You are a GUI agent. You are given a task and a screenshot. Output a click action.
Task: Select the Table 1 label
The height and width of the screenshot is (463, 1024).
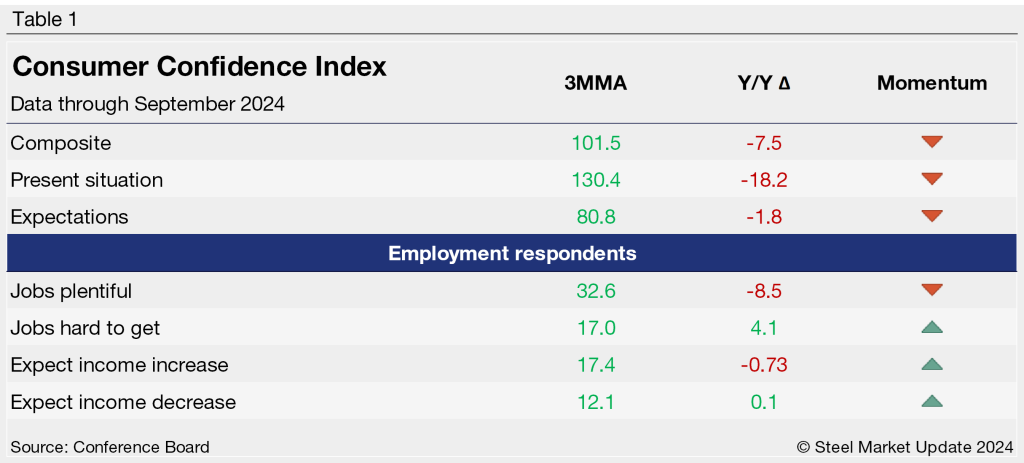point(44,19)
